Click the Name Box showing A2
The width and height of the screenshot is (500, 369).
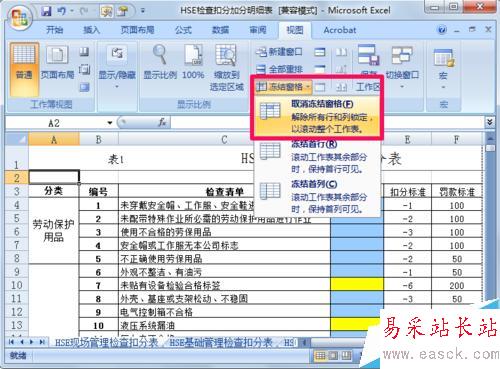click(54, 123)
